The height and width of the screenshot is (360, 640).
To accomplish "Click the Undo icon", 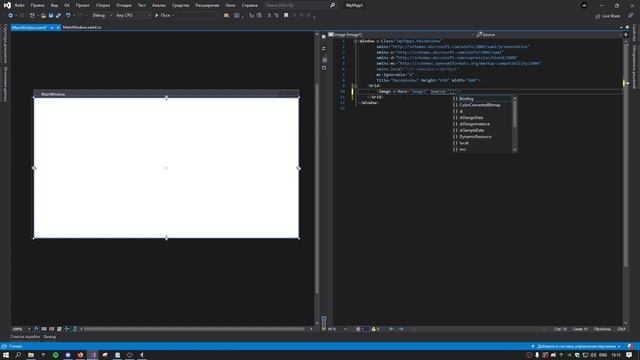I will [x=68, y=16].
